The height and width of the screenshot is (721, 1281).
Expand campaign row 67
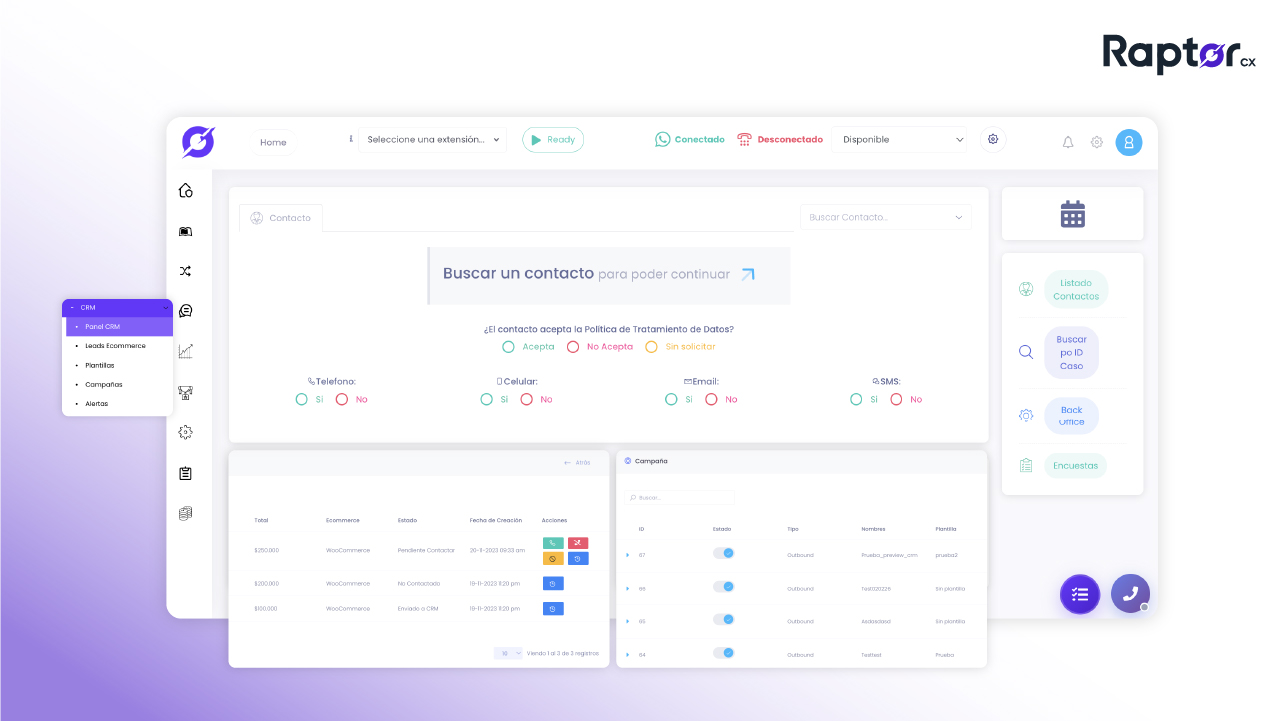click(628, 555)
